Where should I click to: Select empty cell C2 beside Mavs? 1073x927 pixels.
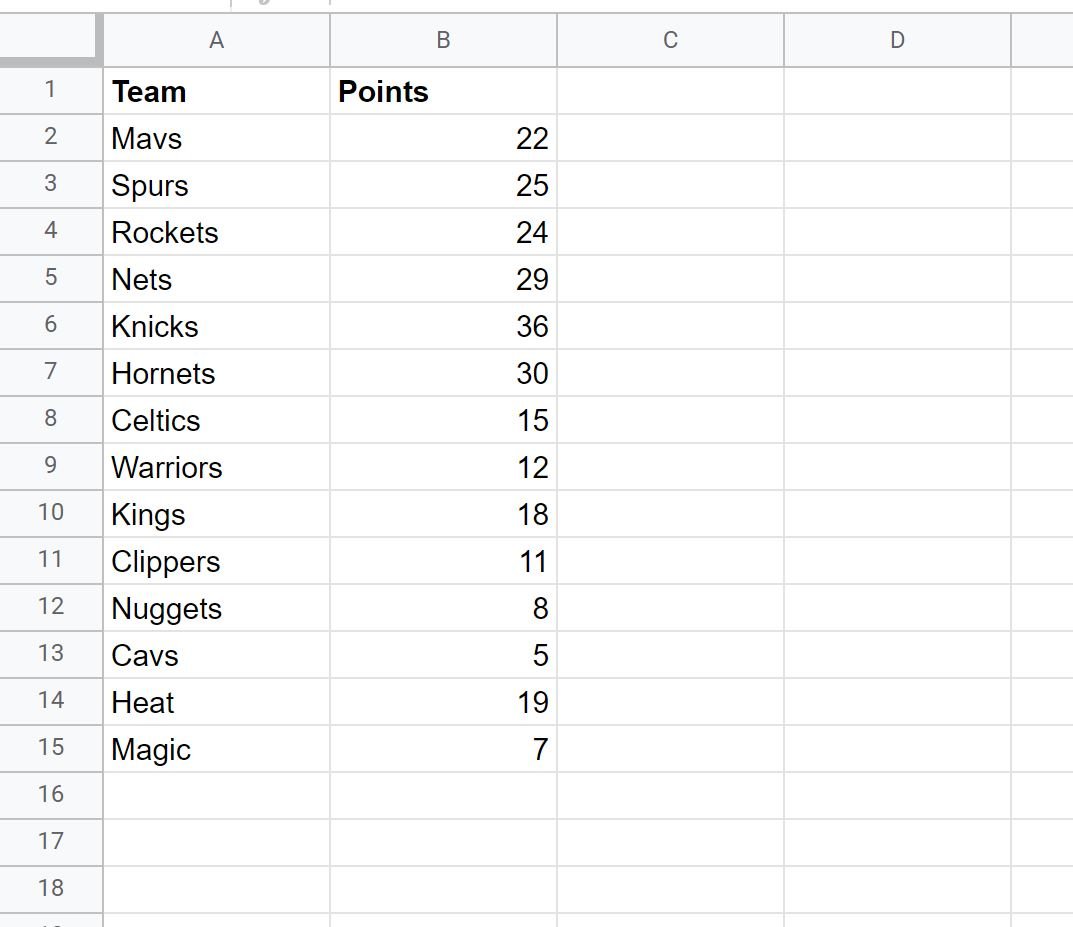tap(671, 138)
